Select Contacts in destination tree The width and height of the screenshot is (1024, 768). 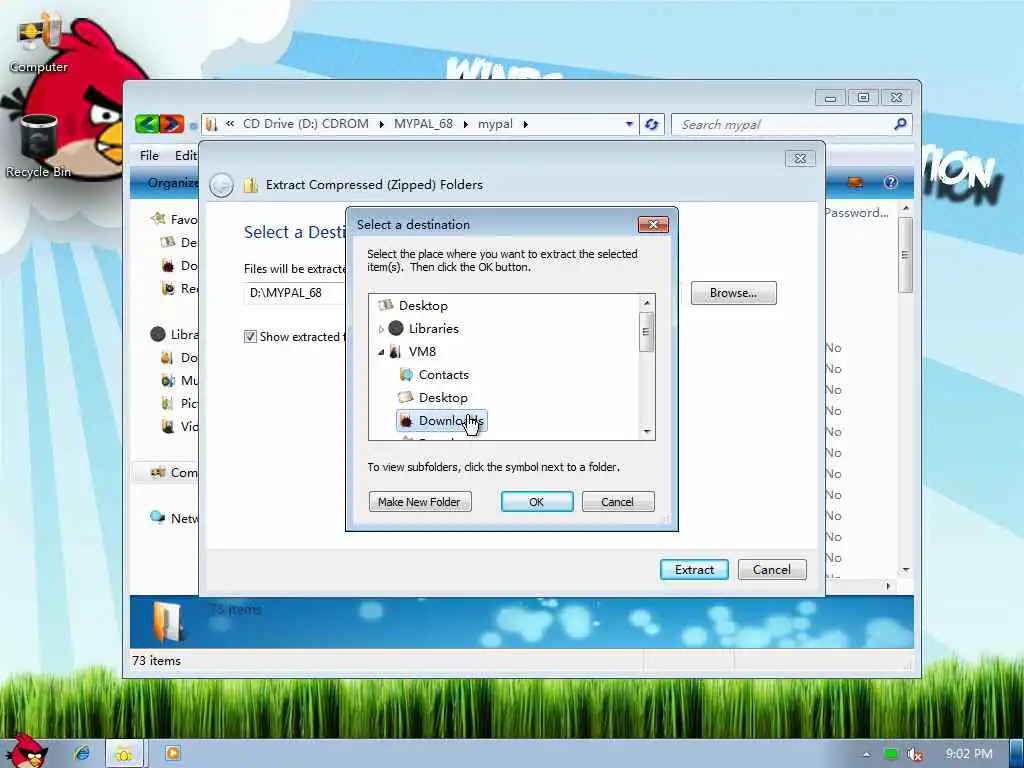point(443,374)
